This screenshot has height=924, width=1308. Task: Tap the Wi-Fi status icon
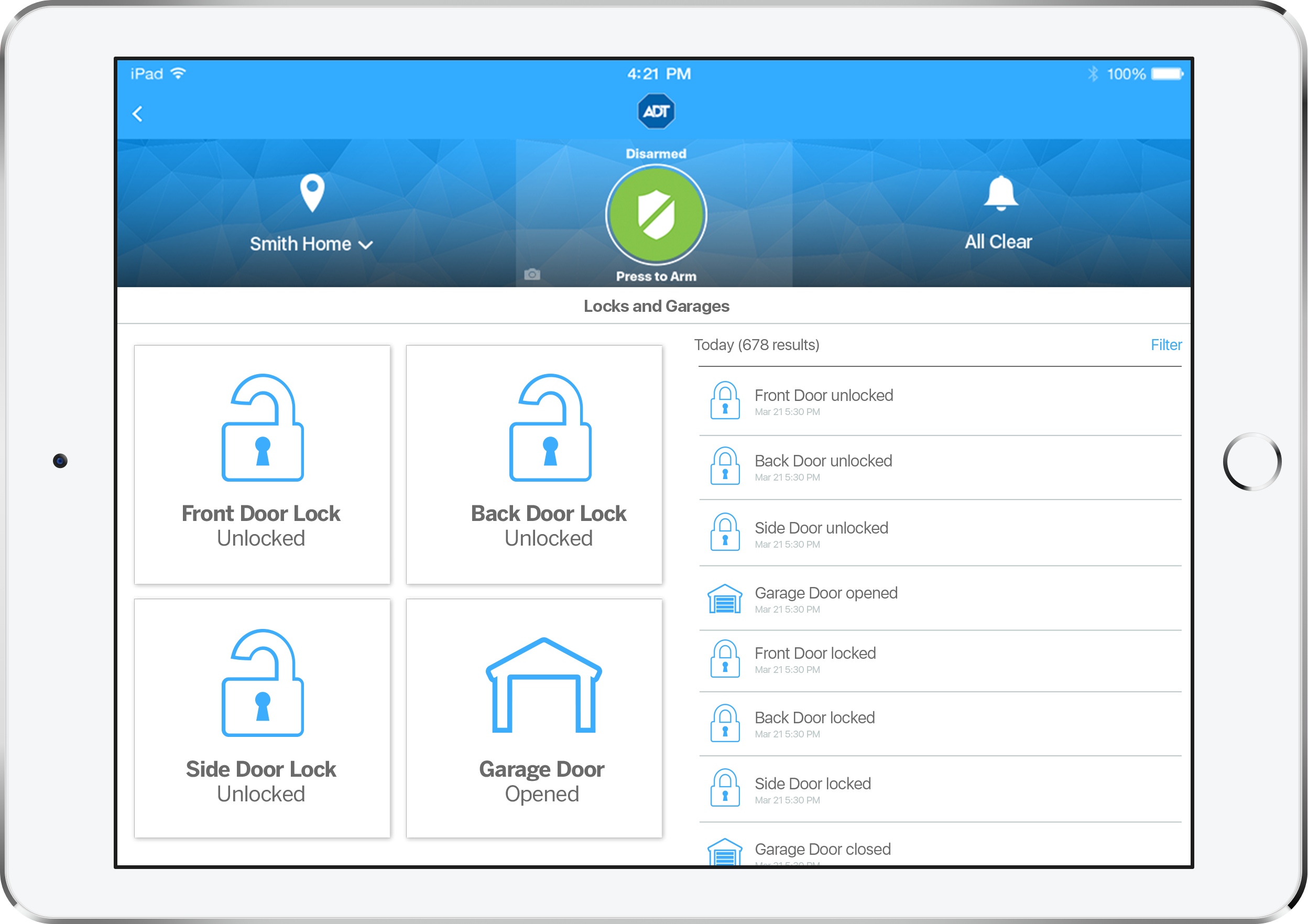[x=178, y=73]
